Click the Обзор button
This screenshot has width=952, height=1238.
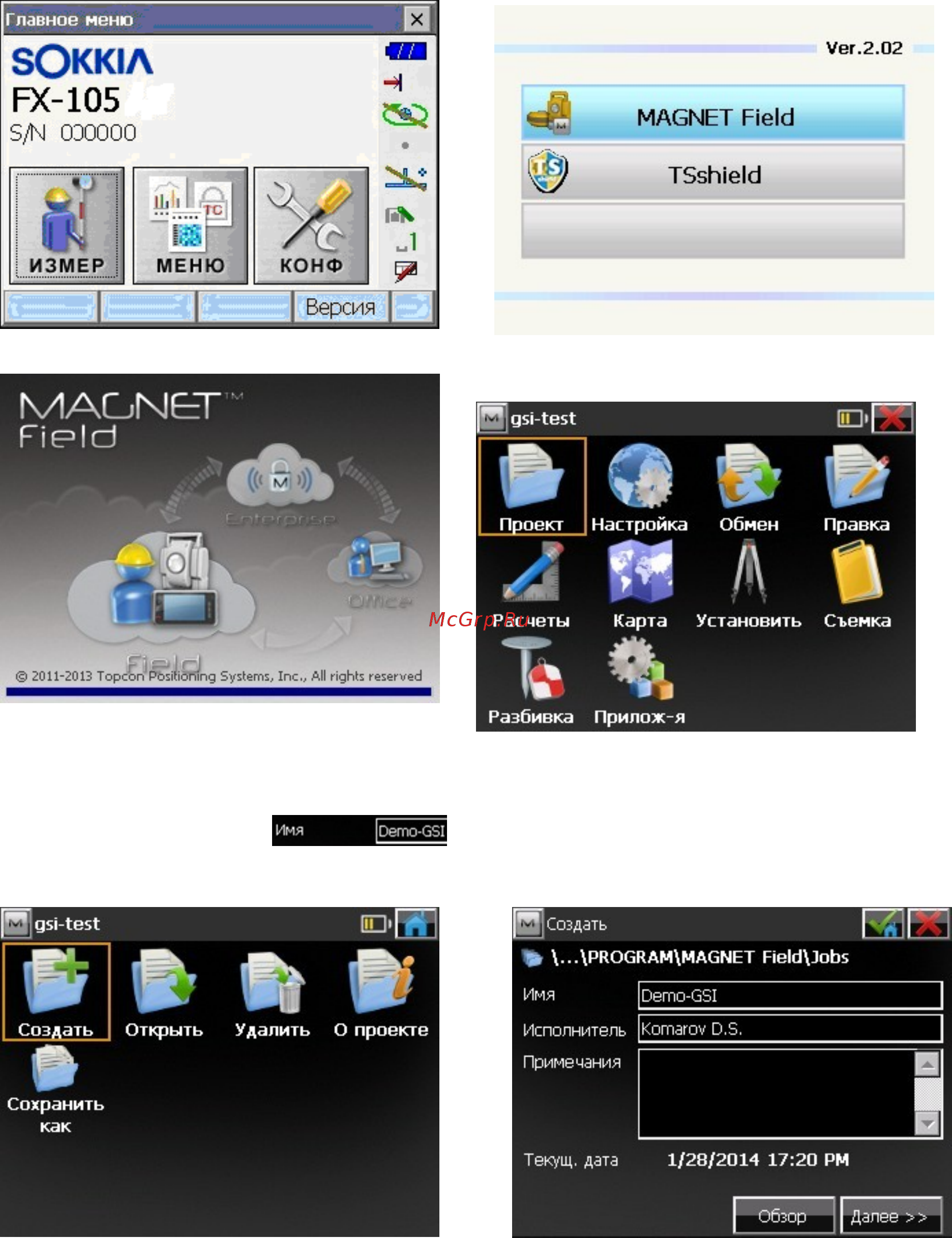point(784,1215)
